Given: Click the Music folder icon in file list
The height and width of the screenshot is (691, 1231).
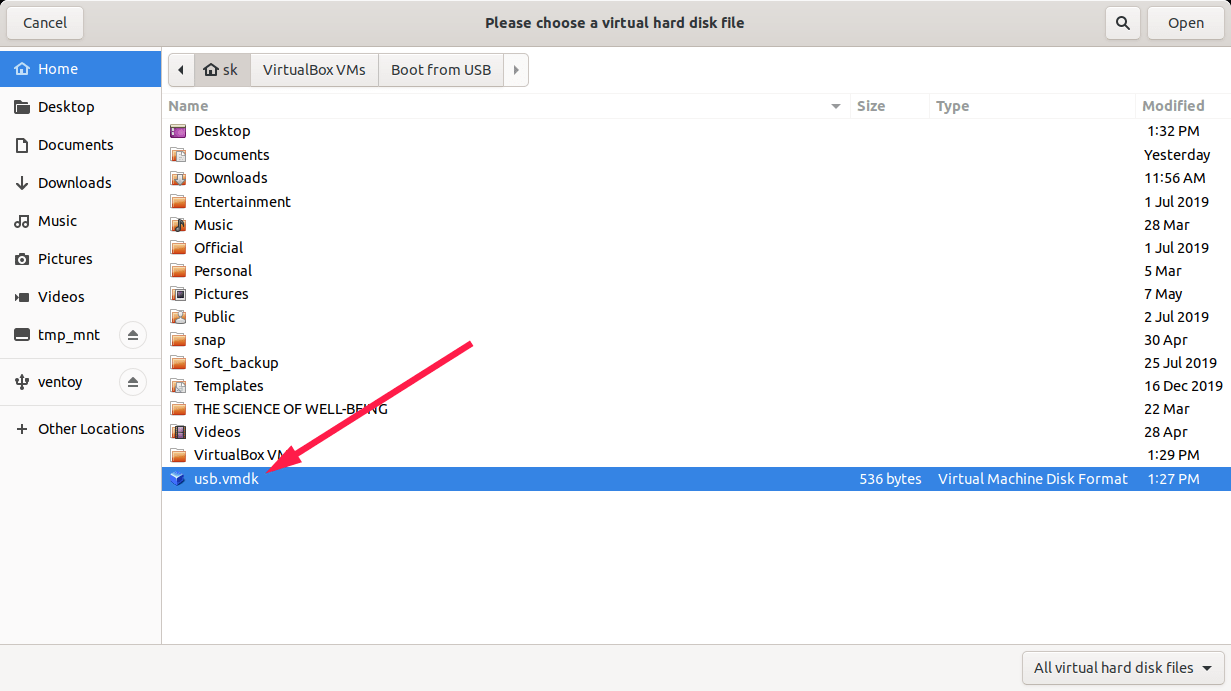Looking at the screenshot, I should 178,225.
